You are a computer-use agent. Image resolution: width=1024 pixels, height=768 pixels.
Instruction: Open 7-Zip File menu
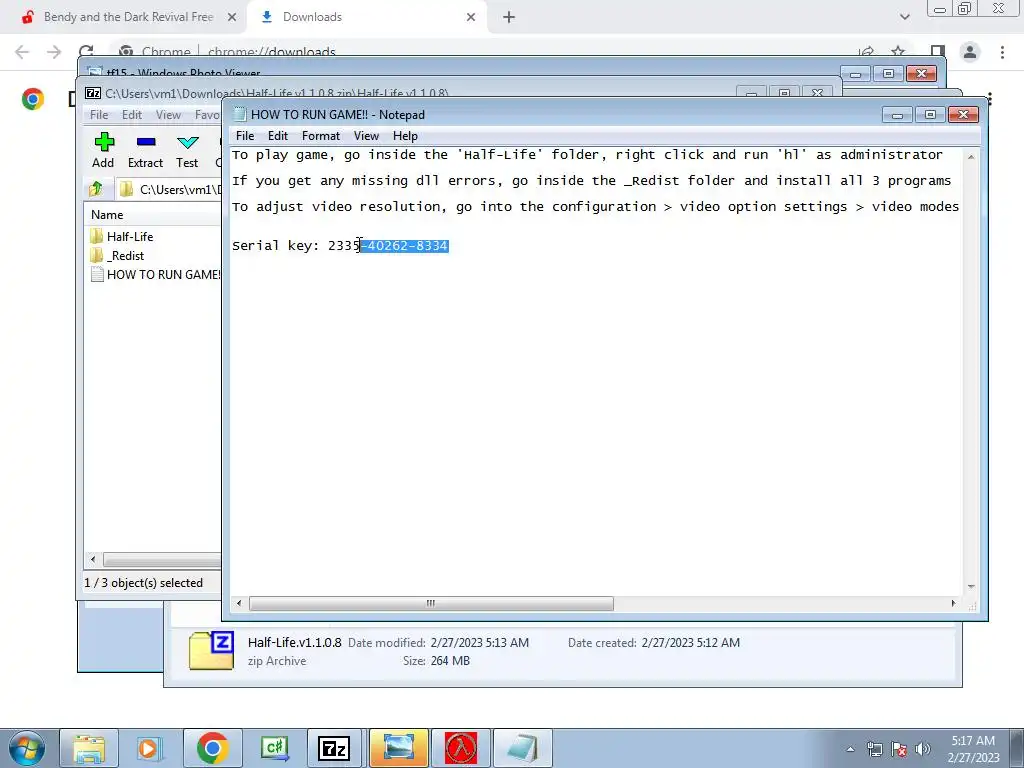pos(99,115)
